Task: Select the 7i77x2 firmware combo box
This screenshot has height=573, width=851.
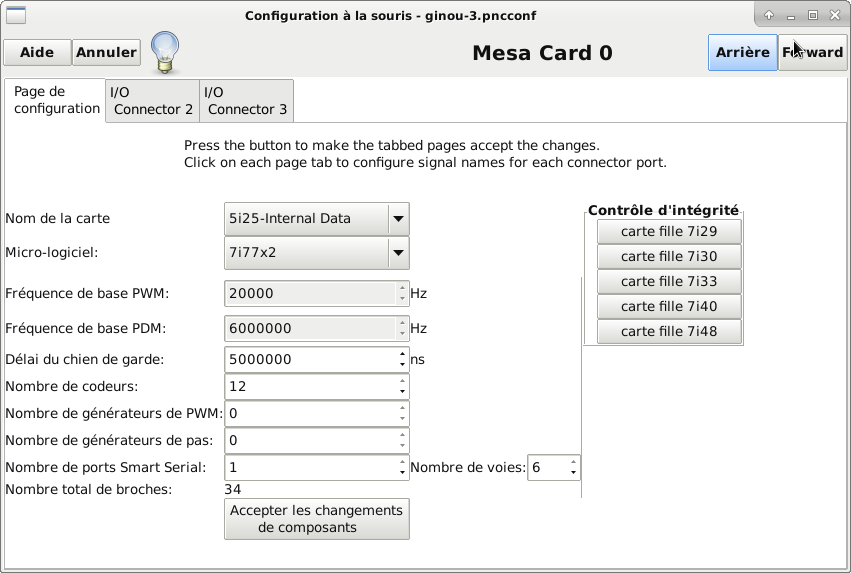Action: [x=316, y=253]
